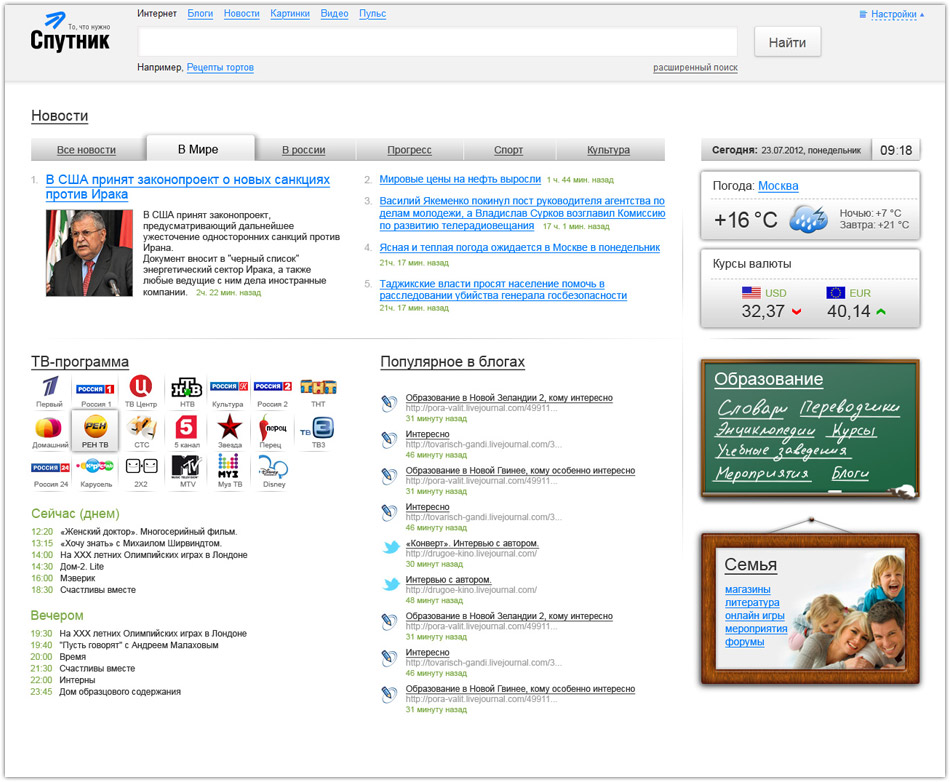Click the Найти search button
This screenshot has height=782, width=950.
pyautogui.click(x=787, y=42)
